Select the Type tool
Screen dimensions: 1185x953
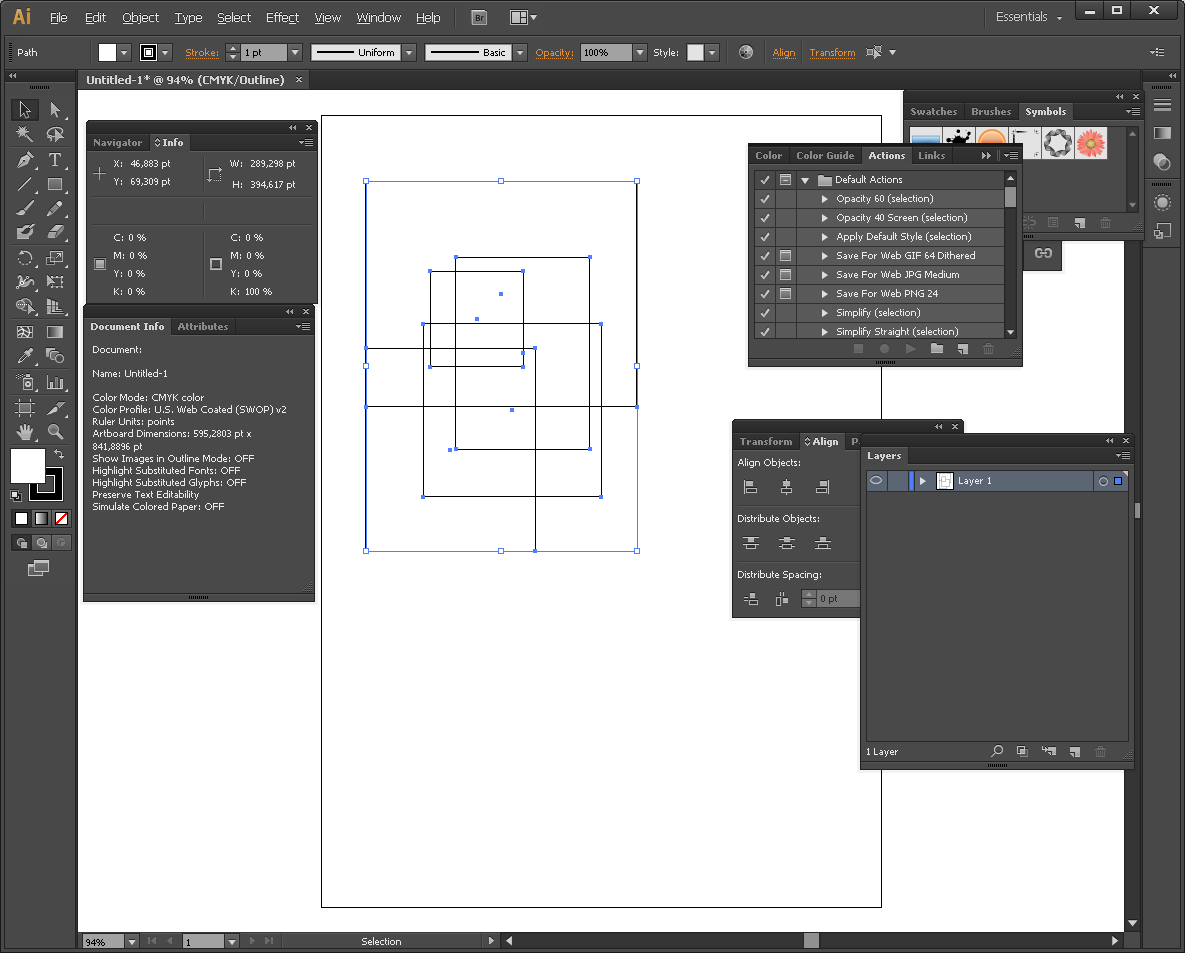click(55, 160)
